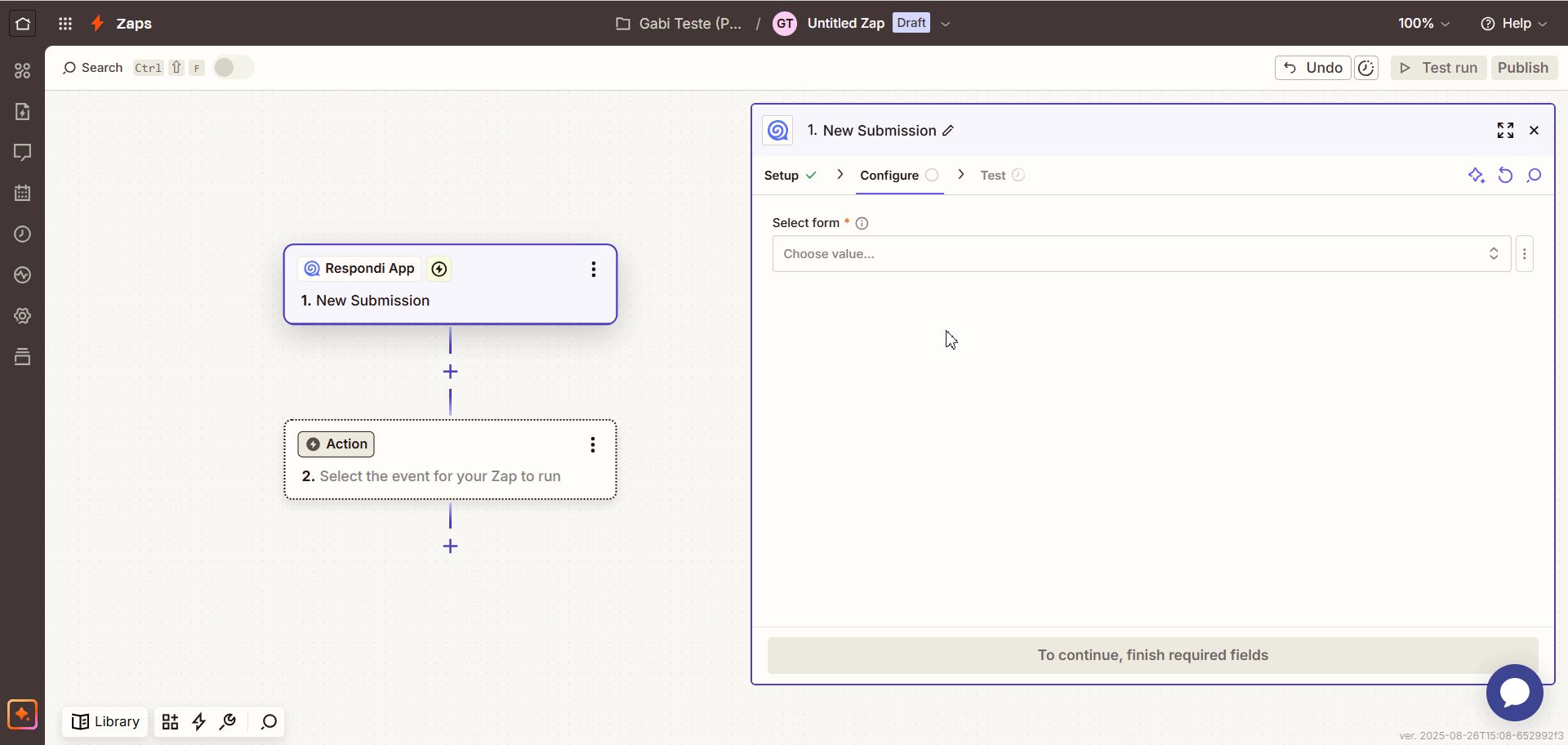
Task: Click the Draft status badge
Action: tap(911, 23)
